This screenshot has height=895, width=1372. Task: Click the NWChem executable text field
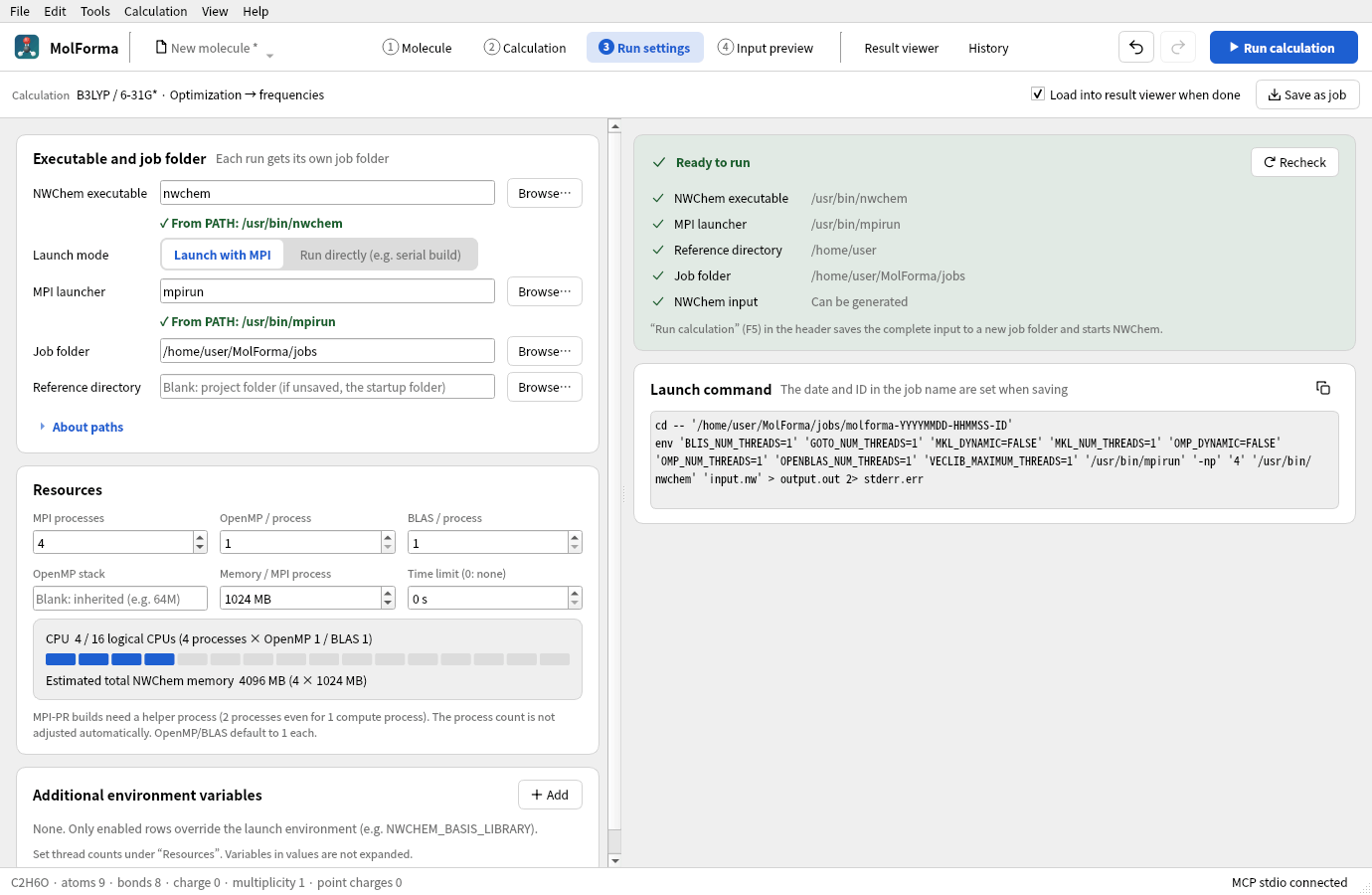(x=327, y=193)
